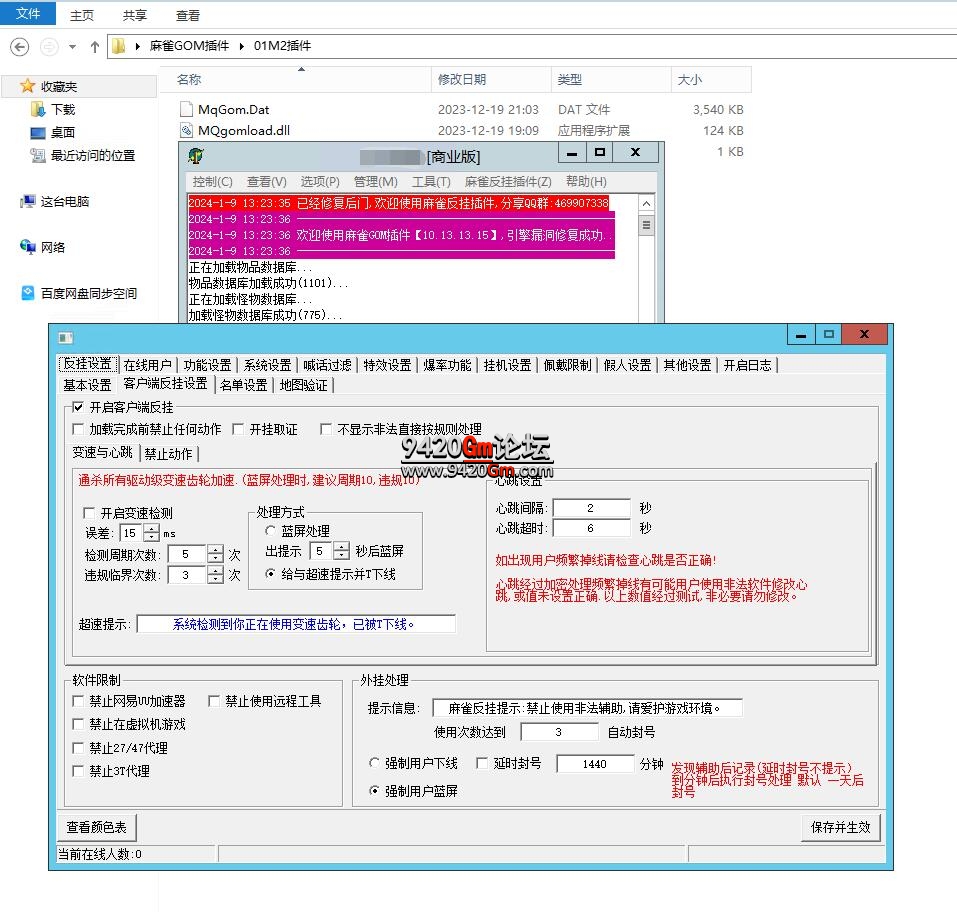The width and height of the screenshot is (957, 912).
Task: Open the 查看 ribbon tab
Action: 187,15
